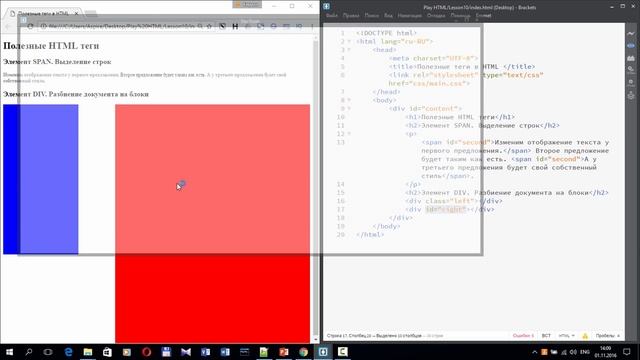Click the H extension icon in Chrome toolbar
The image size is (640, 360).
click(235, 26)
